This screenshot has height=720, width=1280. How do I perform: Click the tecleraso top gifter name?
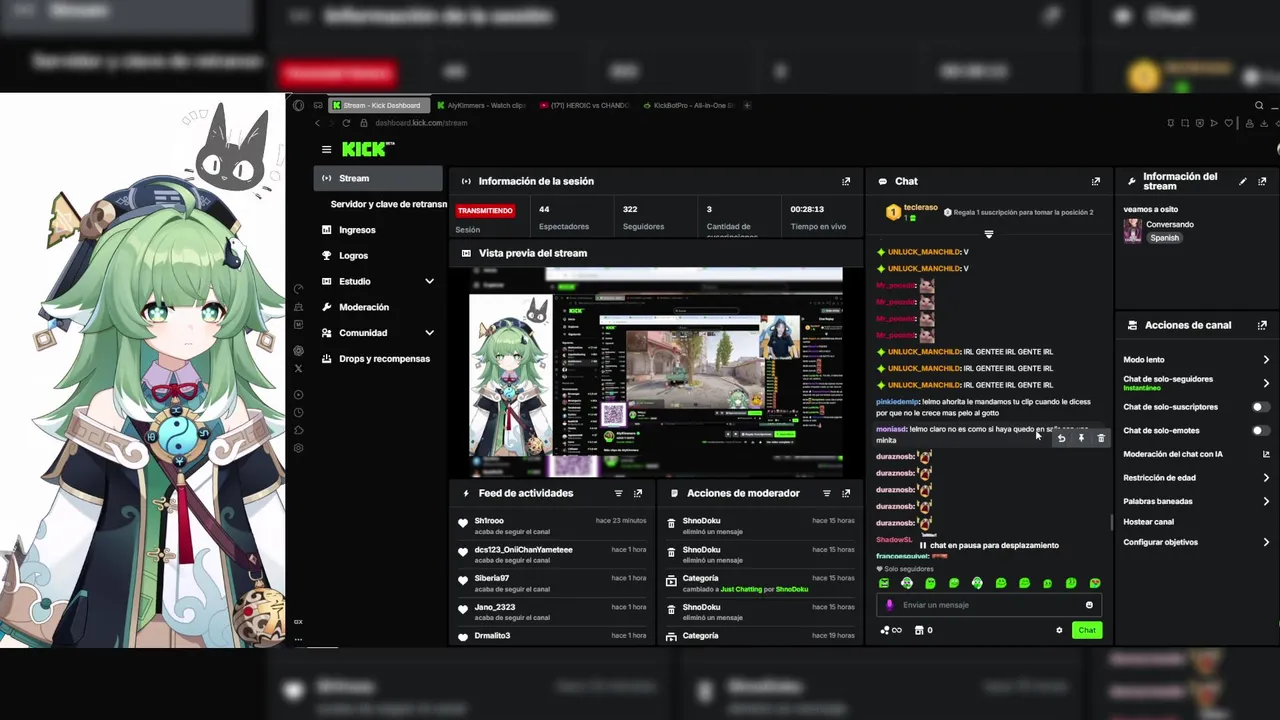click(921, 208)
